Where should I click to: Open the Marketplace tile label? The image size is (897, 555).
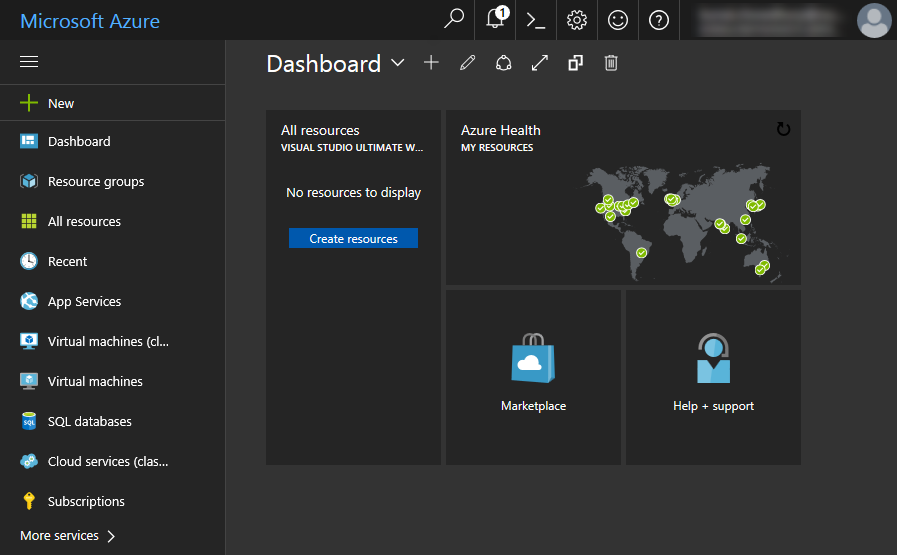pos(533,406)
